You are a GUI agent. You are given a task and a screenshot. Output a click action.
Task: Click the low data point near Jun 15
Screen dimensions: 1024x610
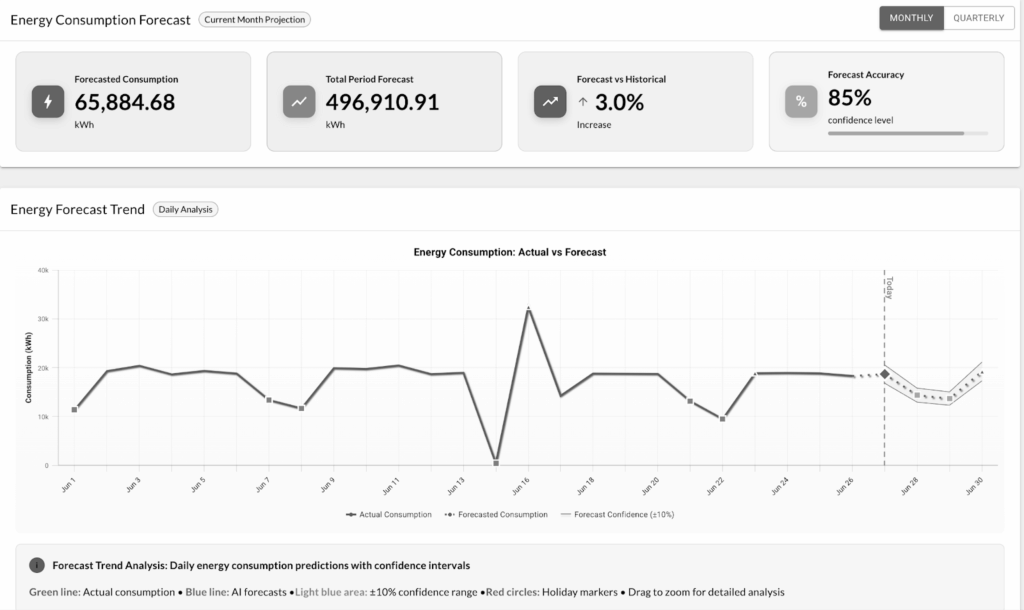496,463
